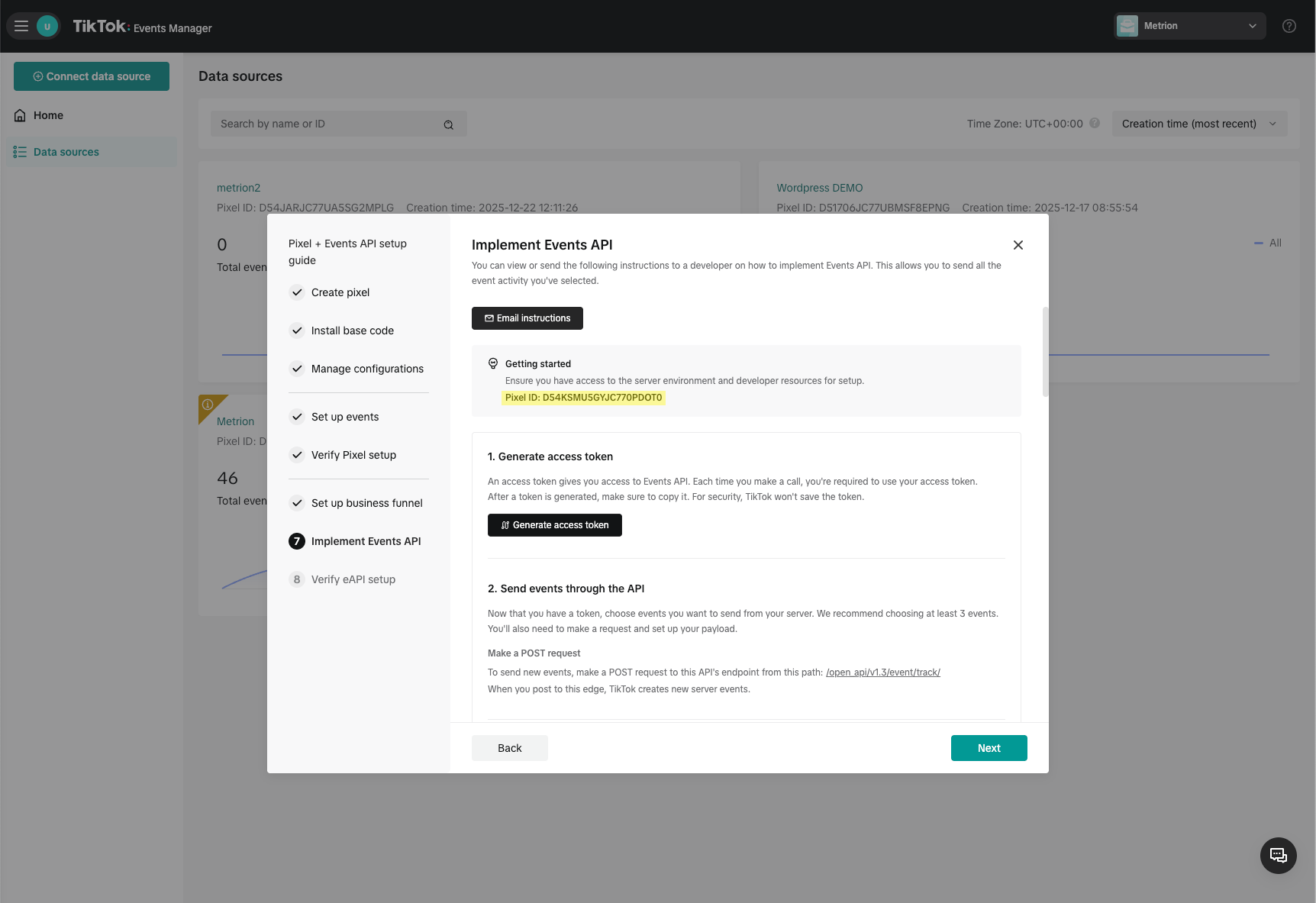This screenshot has width=1316, height=903.
Task: Click the Set up events checkmark
Action: tap(297, 417)
